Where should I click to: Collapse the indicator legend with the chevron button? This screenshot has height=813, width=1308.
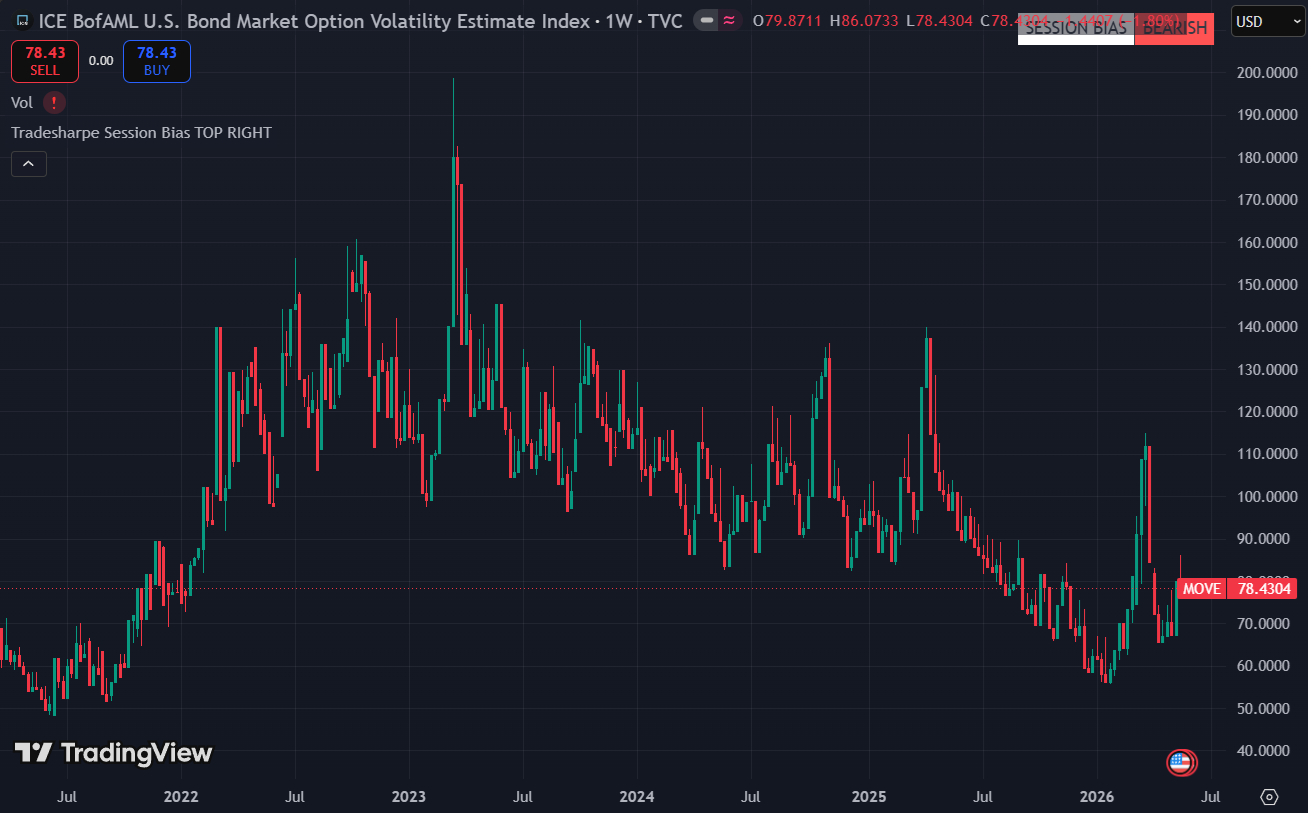29,163
